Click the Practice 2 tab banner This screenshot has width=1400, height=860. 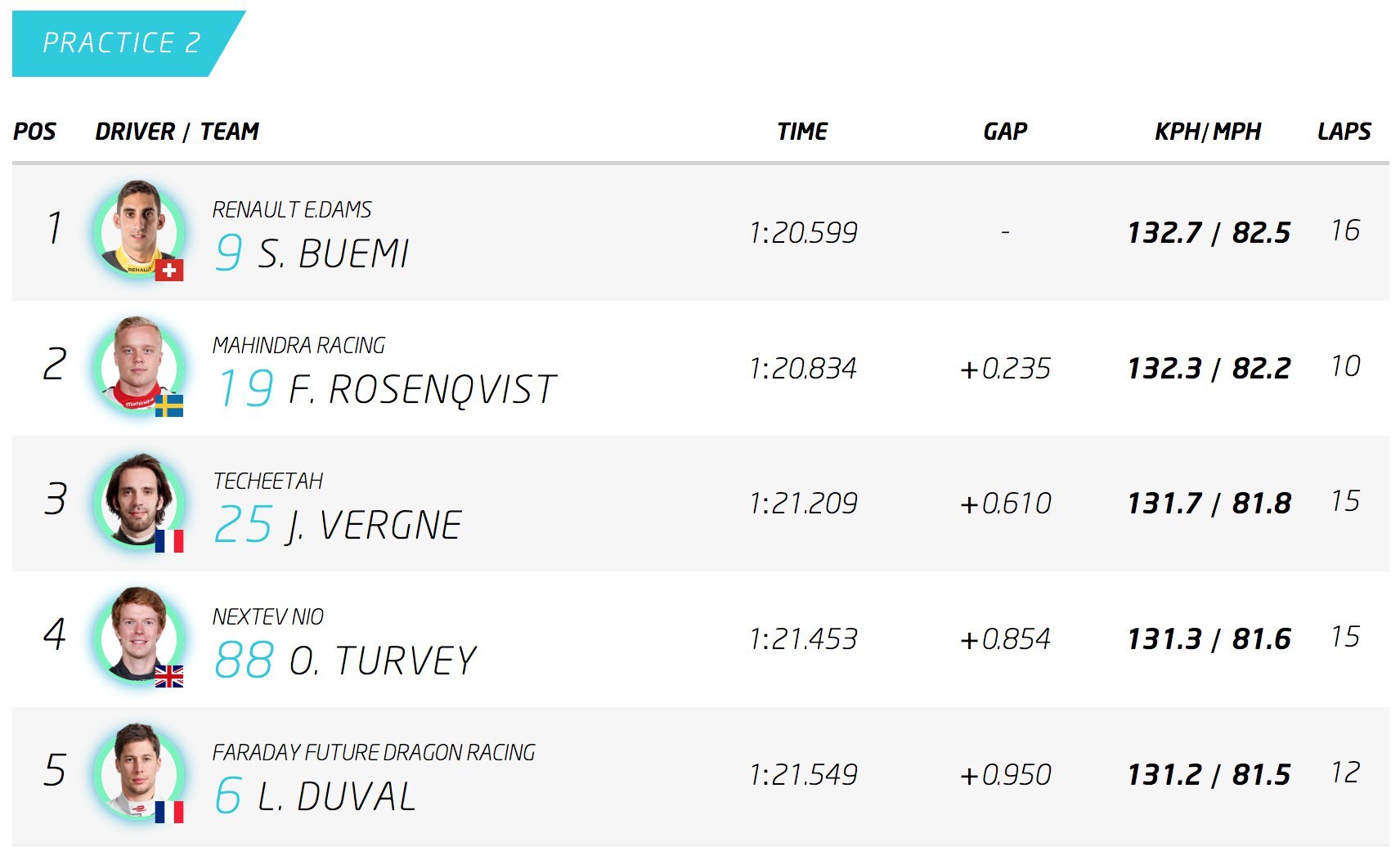(121, 43)
